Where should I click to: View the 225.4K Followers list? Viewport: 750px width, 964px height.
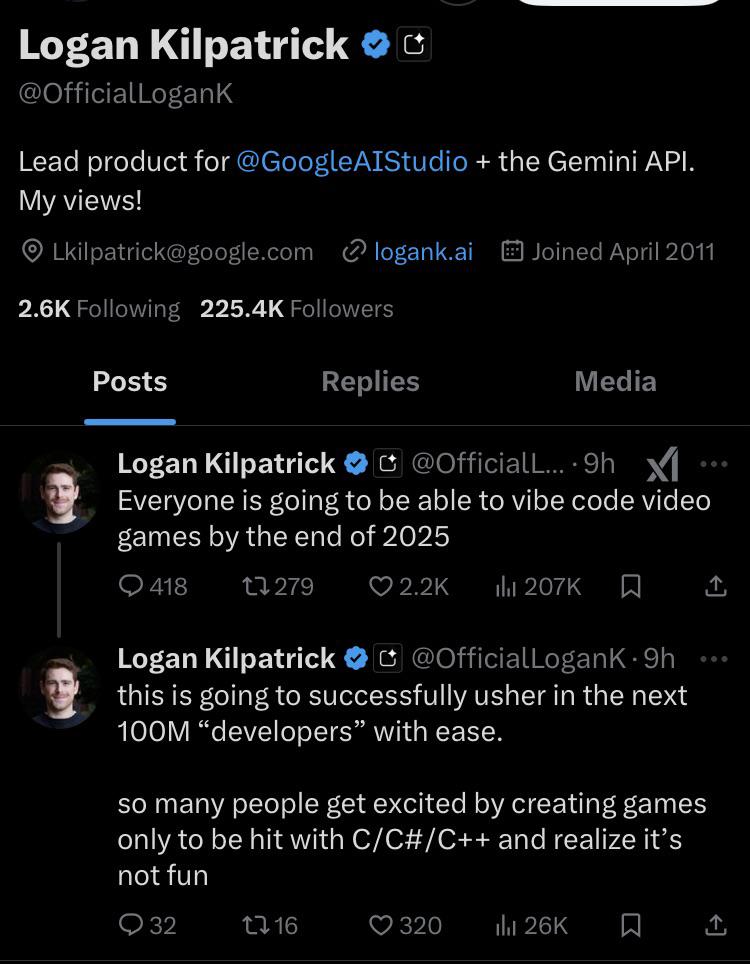coord(296,309)
